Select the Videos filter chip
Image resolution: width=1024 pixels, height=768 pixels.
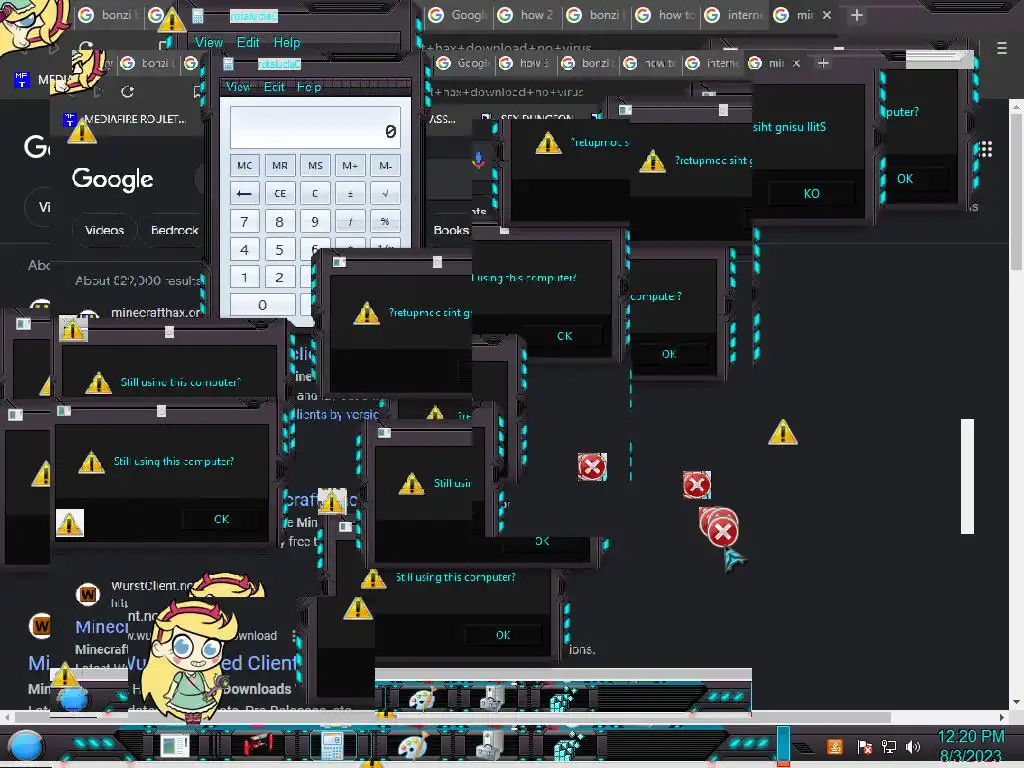pyautogui.click(x=104, y=230)
